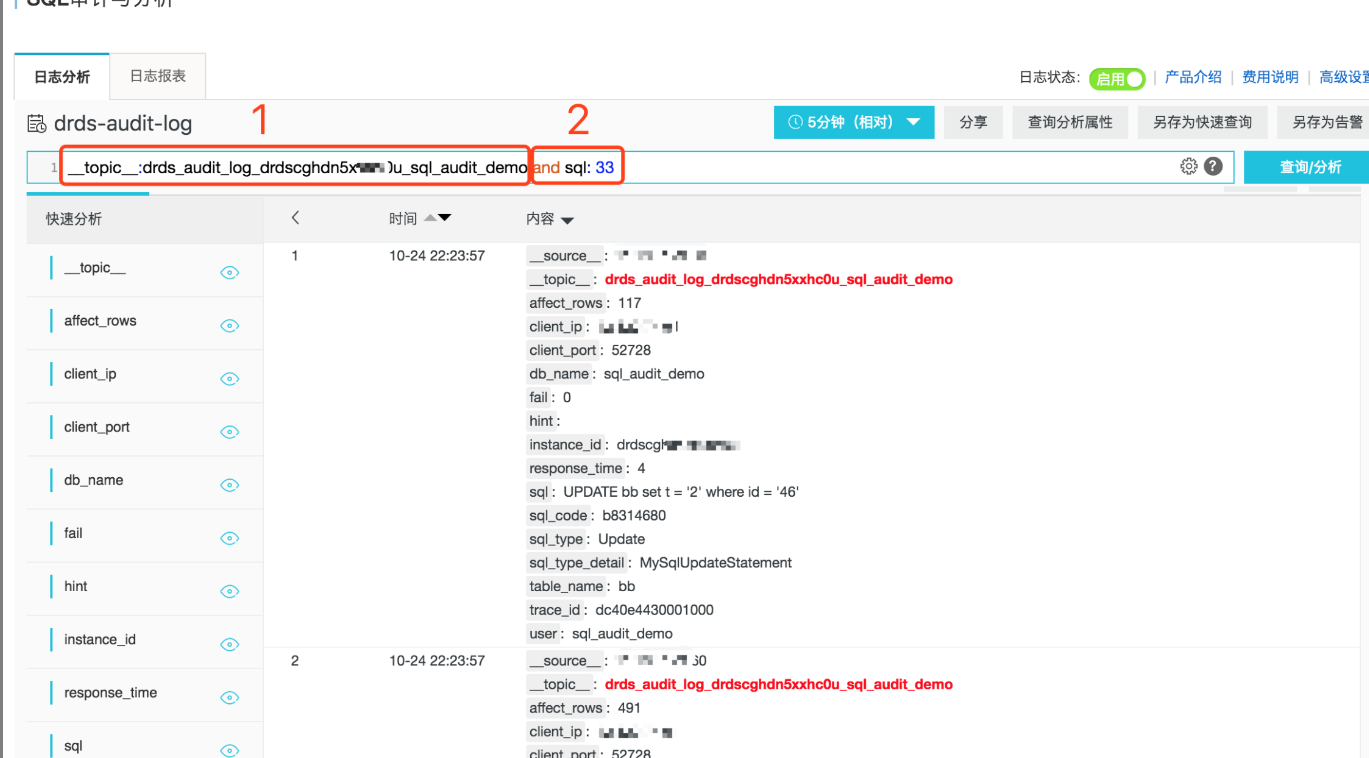Select client_port field in quick analysis
The width and height of the screenshot is (1369, 758).
click(x=97, y=427)
